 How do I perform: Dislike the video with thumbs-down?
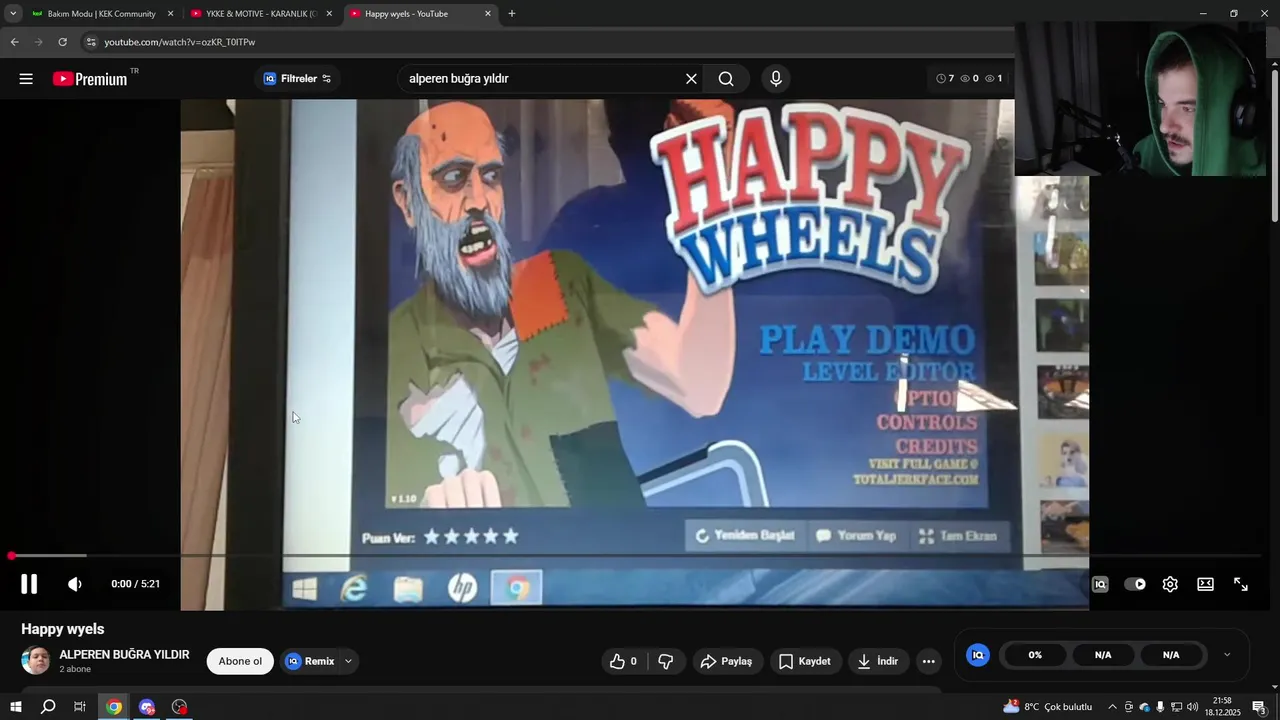click(666, 661)
